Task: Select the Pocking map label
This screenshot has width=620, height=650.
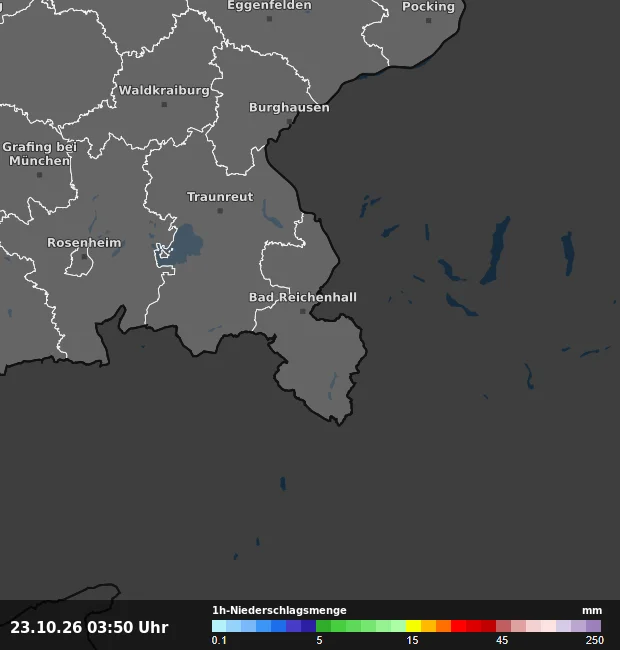Action: [x=429, y=7]
